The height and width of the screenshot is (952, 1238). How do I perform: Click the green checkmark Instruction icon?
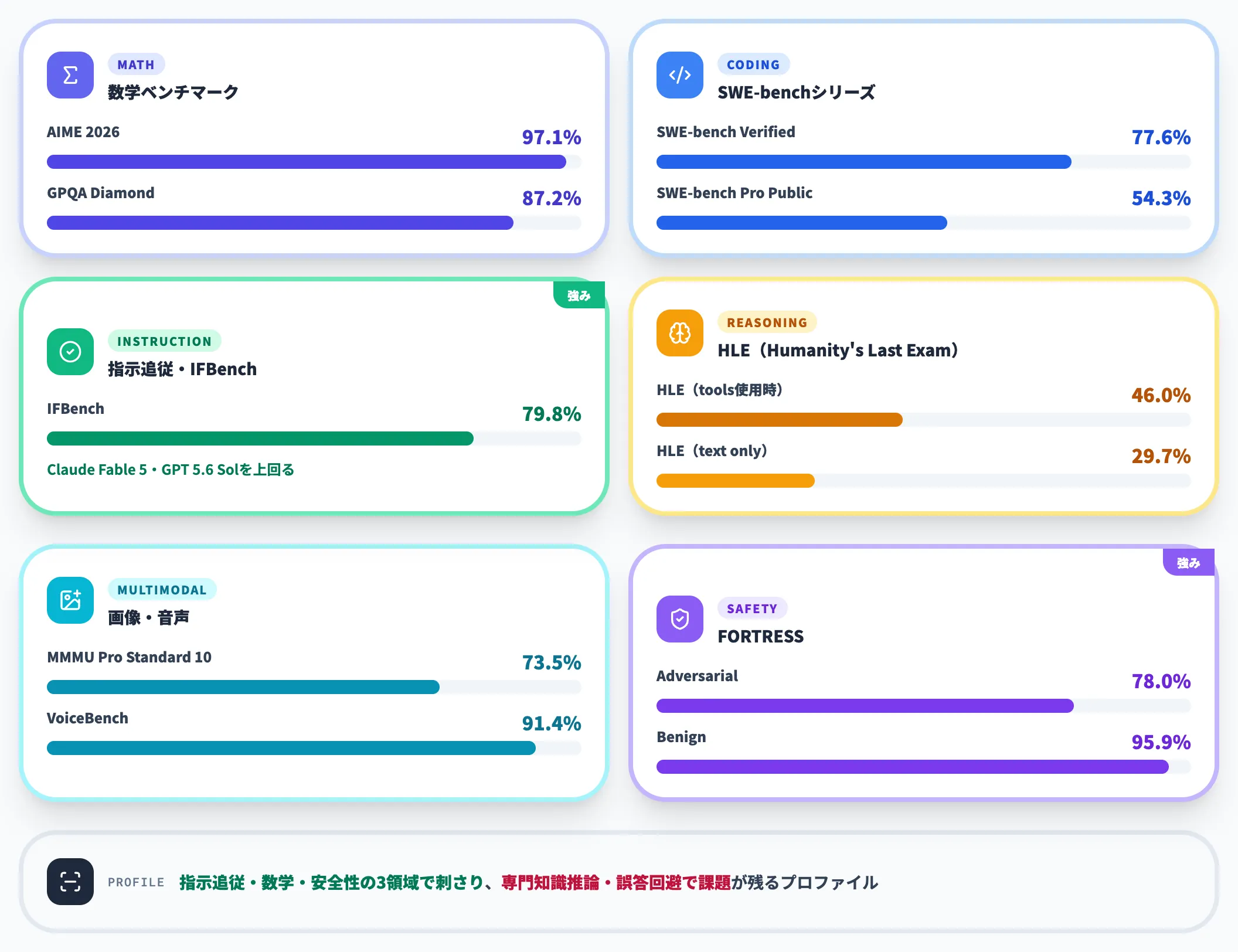pos(70,352)
